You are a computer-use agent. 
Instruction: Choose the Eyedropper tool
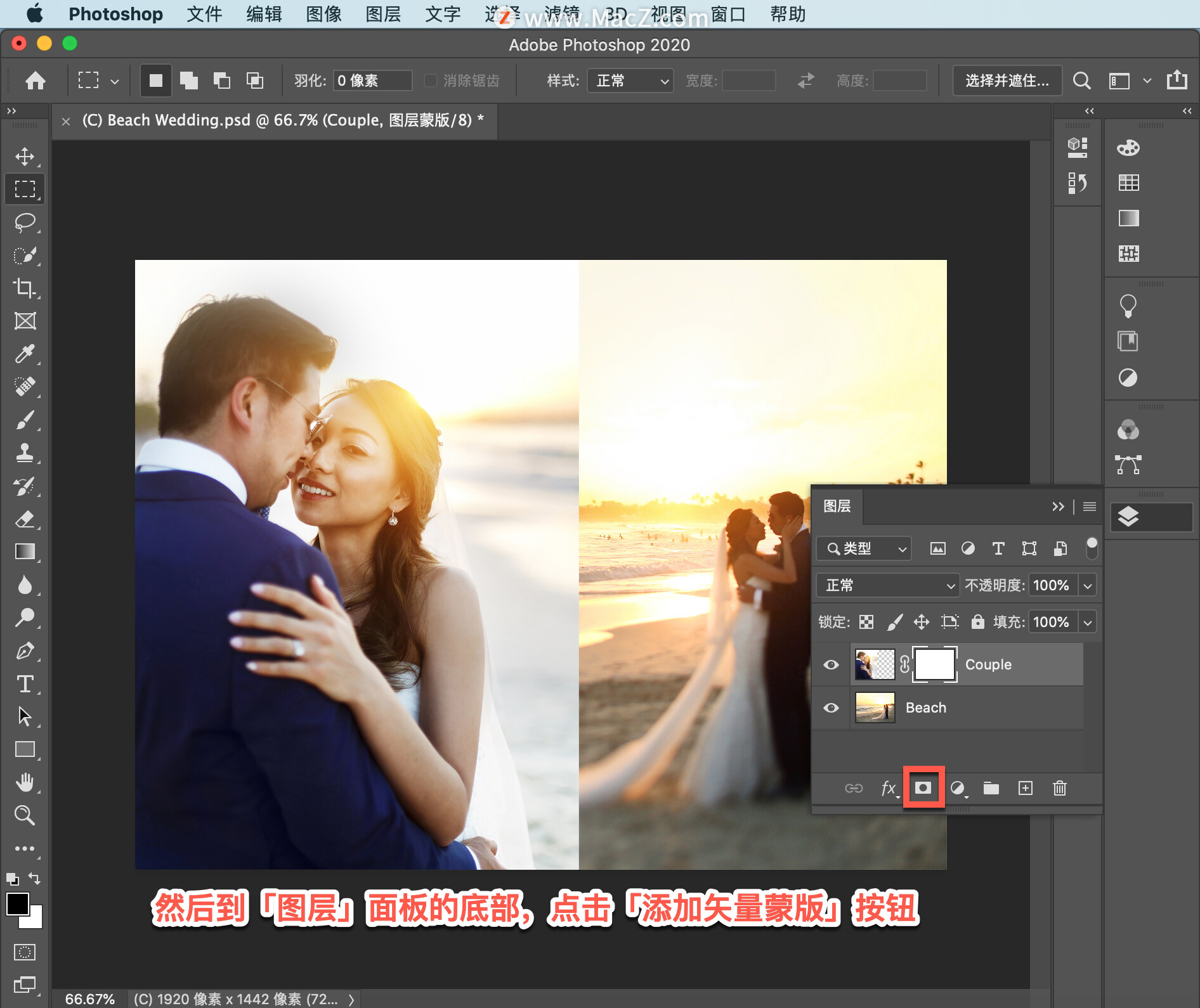click(x=25, y=354)
